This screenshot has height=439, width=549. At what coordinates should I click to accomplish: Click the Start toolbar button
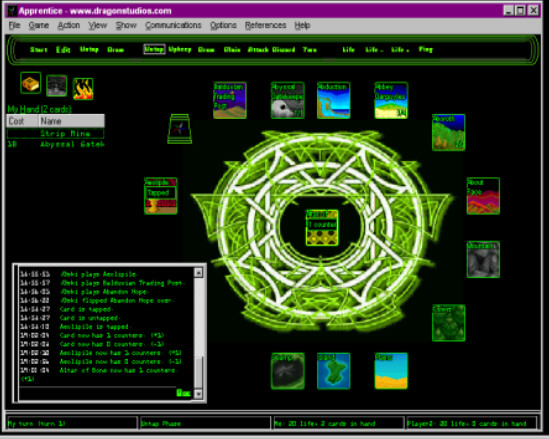39,50
